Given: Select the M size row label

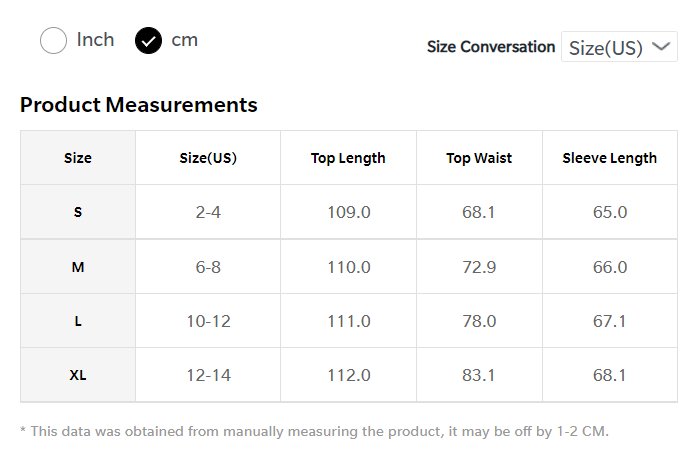Looking at the screenshot, I should pos(78,267).
